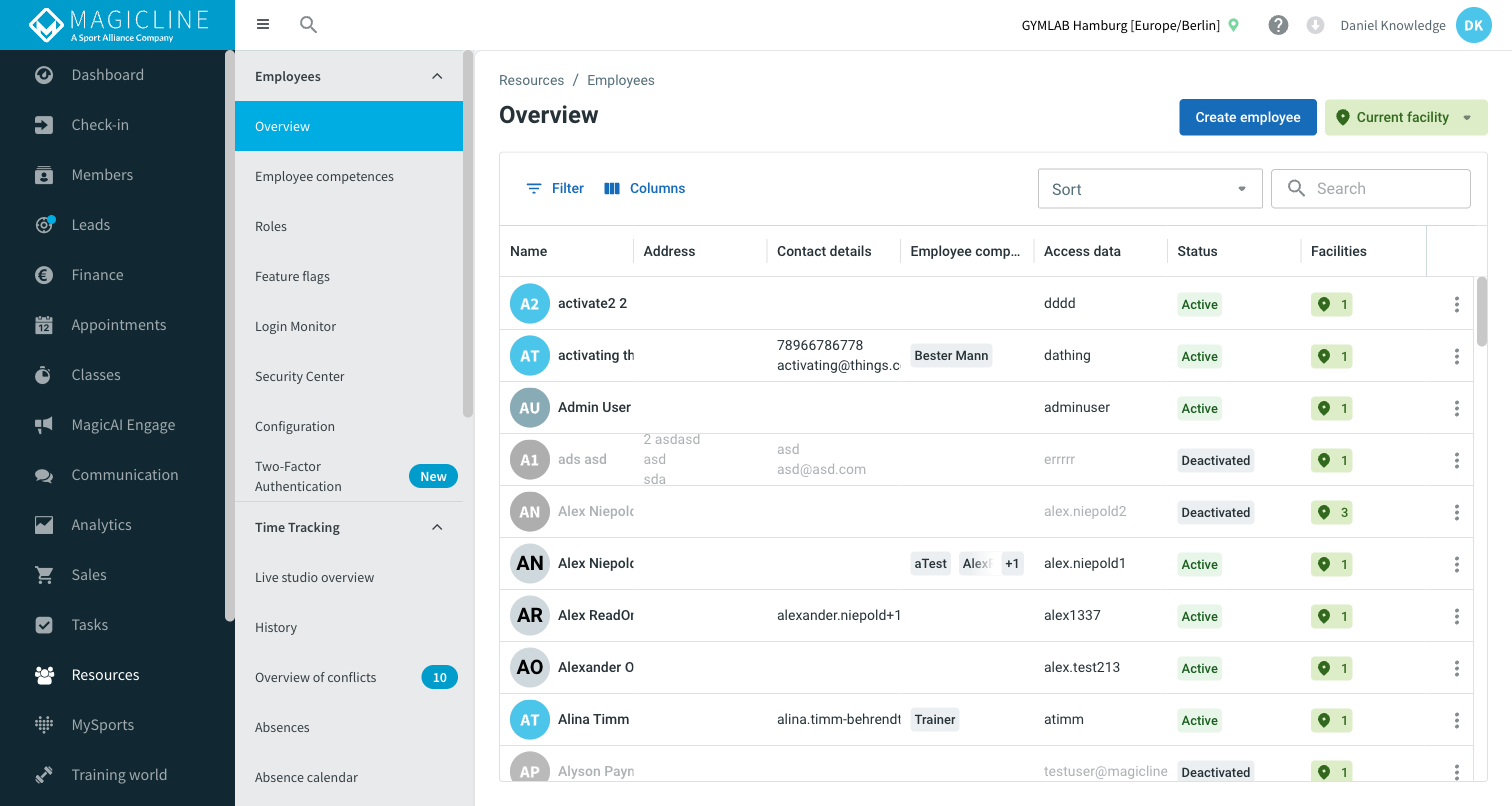Click the Sales shopping cart icon

44,575
